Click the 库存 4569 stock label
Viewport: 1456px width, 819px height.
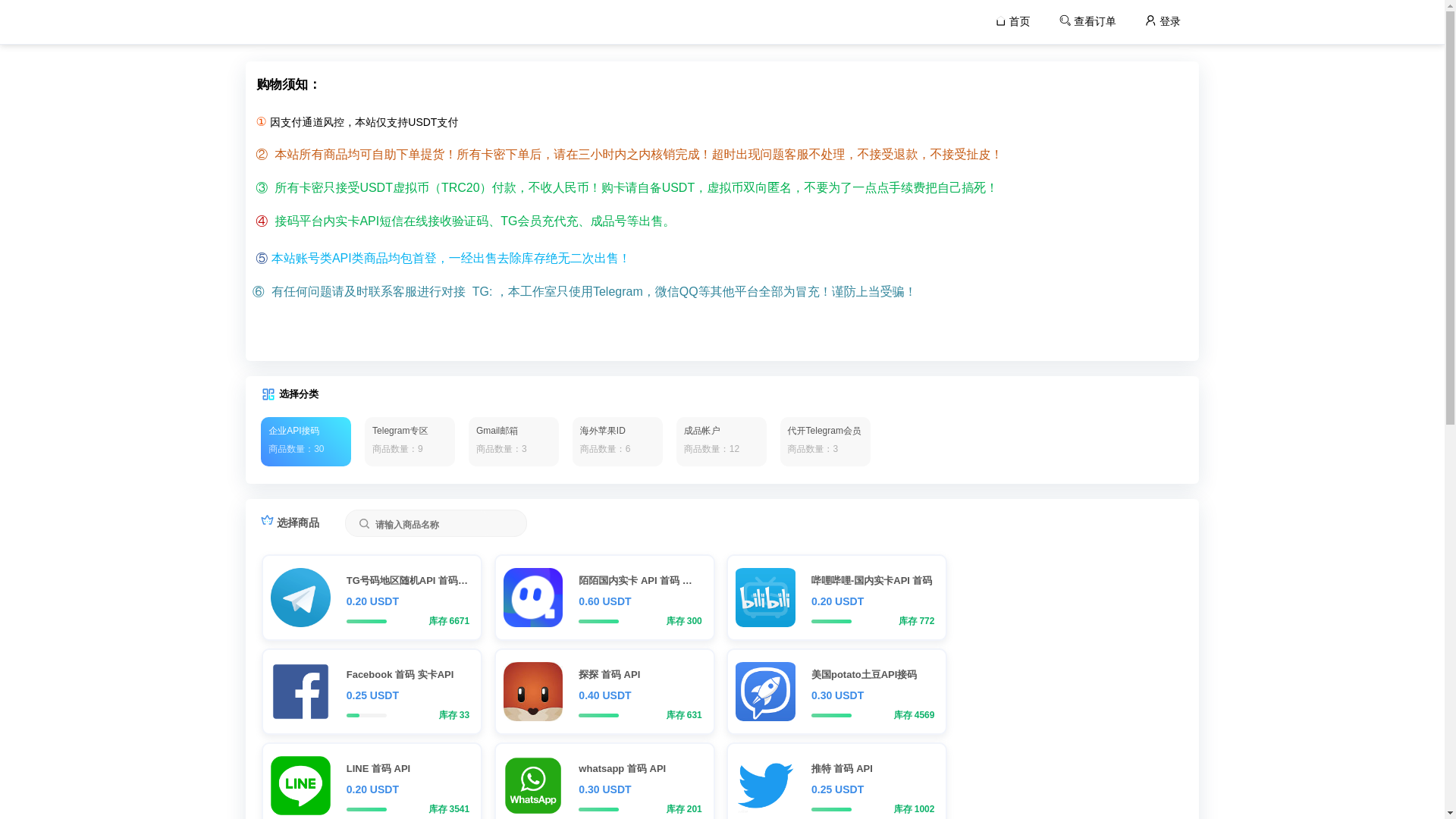[914, 715]
